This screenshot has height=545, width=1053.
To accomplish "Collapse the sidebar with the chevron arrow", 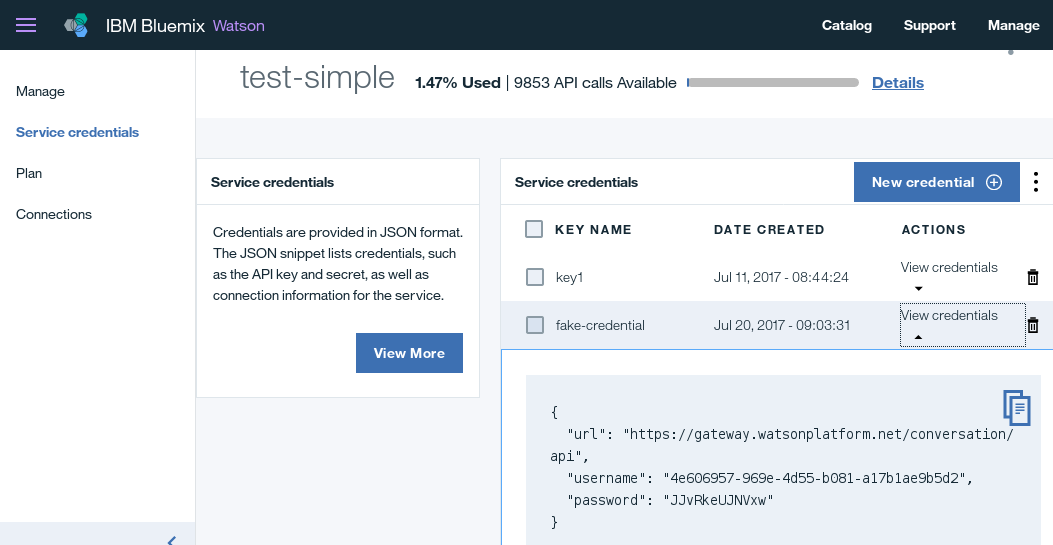I will point(172,540).
